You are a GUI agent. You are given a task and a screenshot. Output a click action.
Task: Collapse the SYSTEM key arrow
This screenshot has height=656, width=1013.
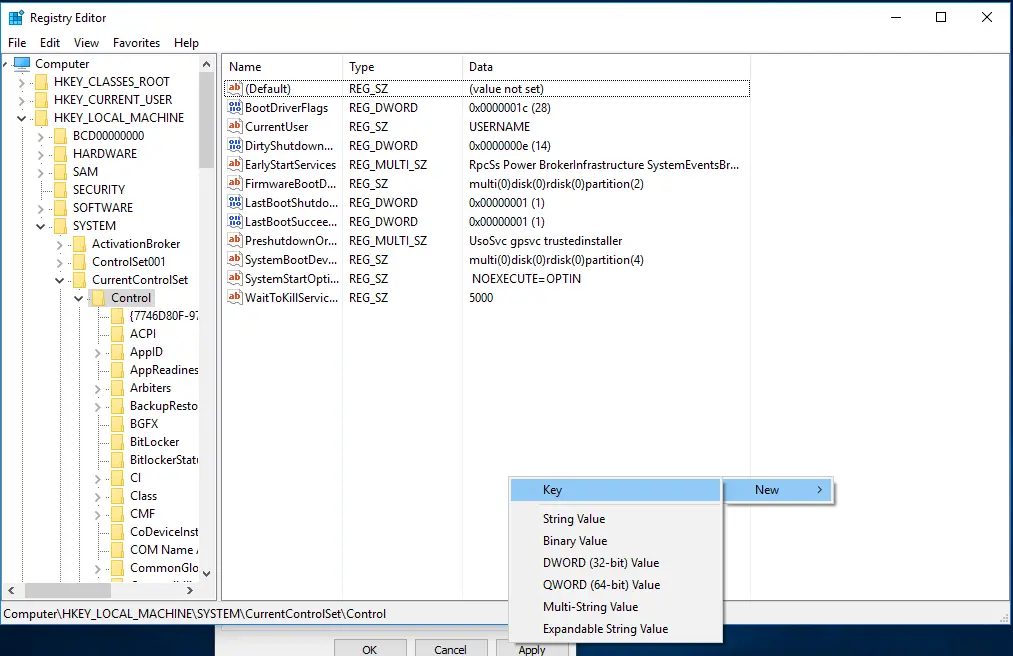pyautogui.click(x=41, y=226)
